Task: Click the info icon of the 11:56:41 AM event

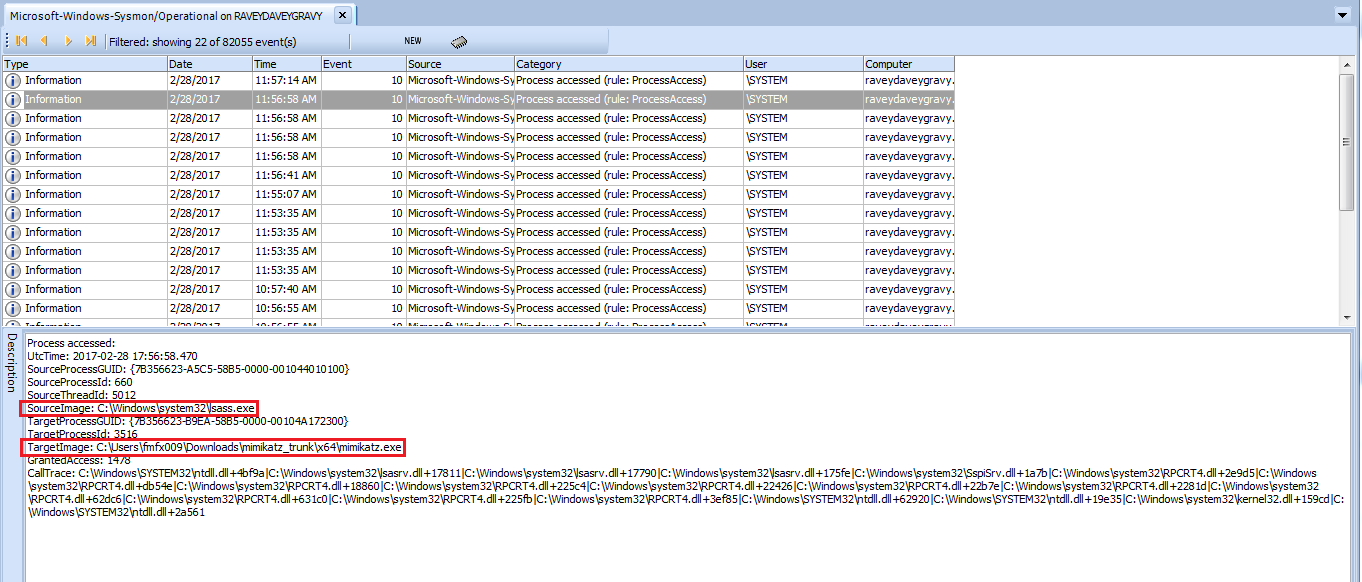Action: click(x=14, y=176)
